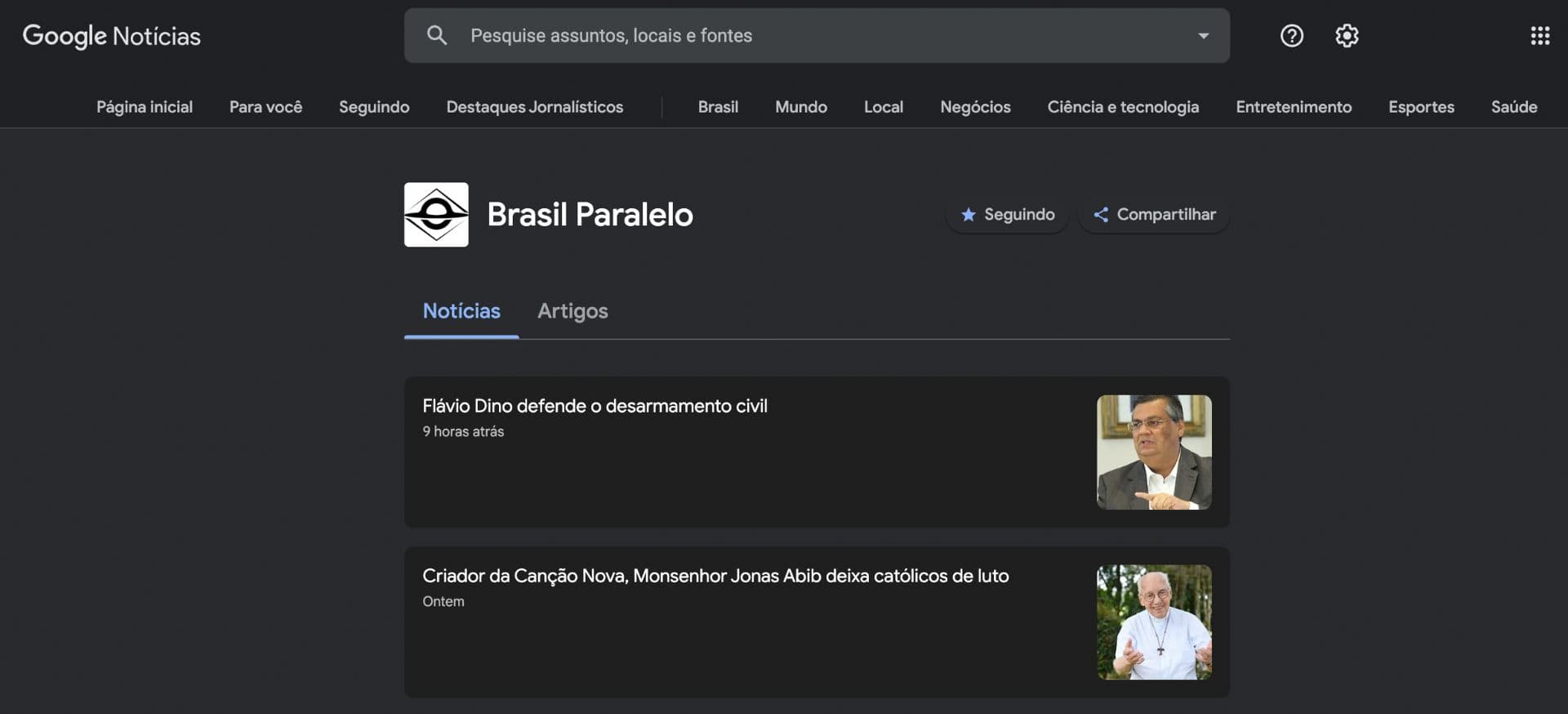Open the Entretenimento category
Viewport: 1568px width, 714px height.
pyautogui.click(x=1294, y=107)
